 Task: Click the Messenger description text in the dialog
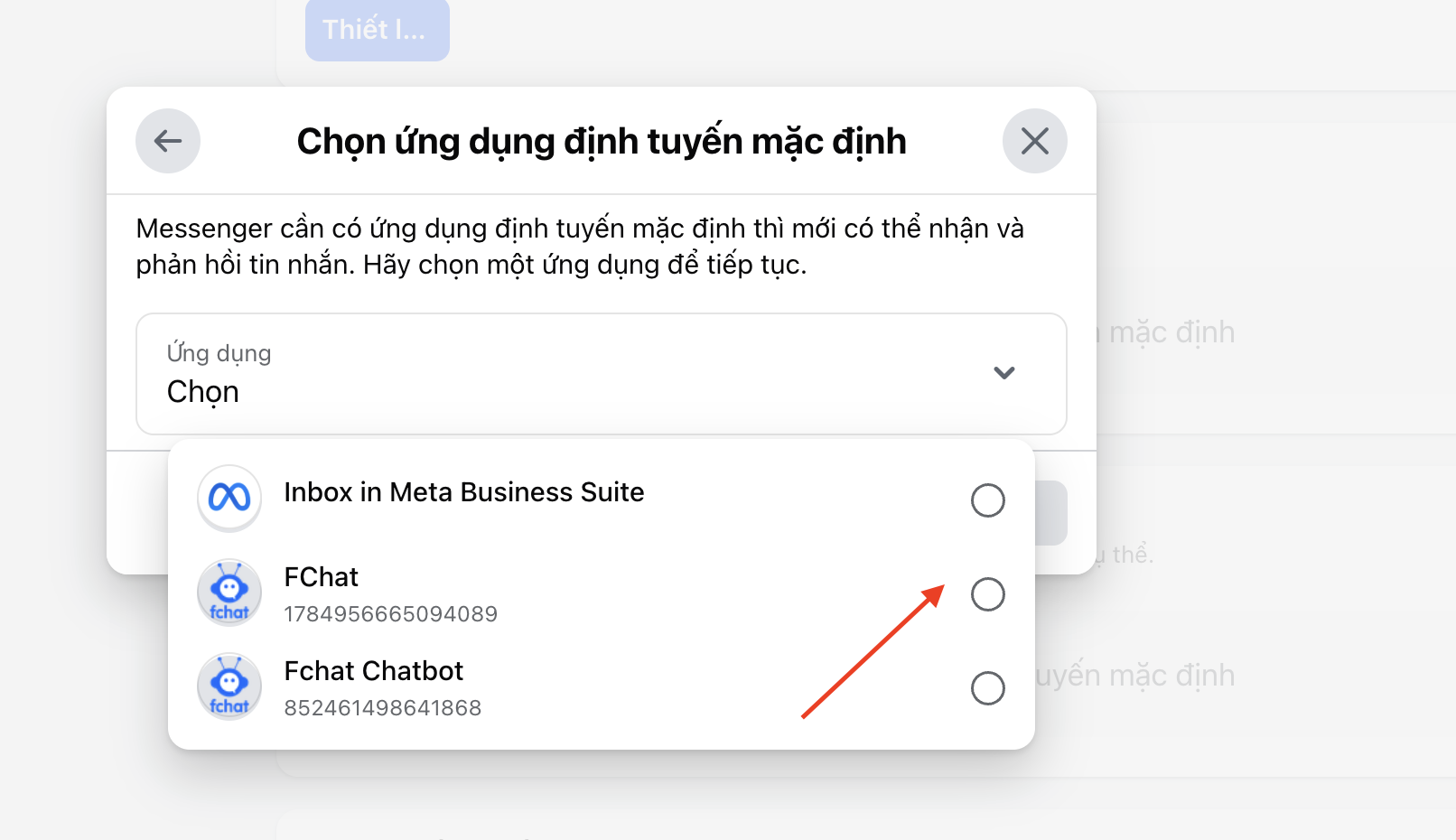click(x=579, y=247)
